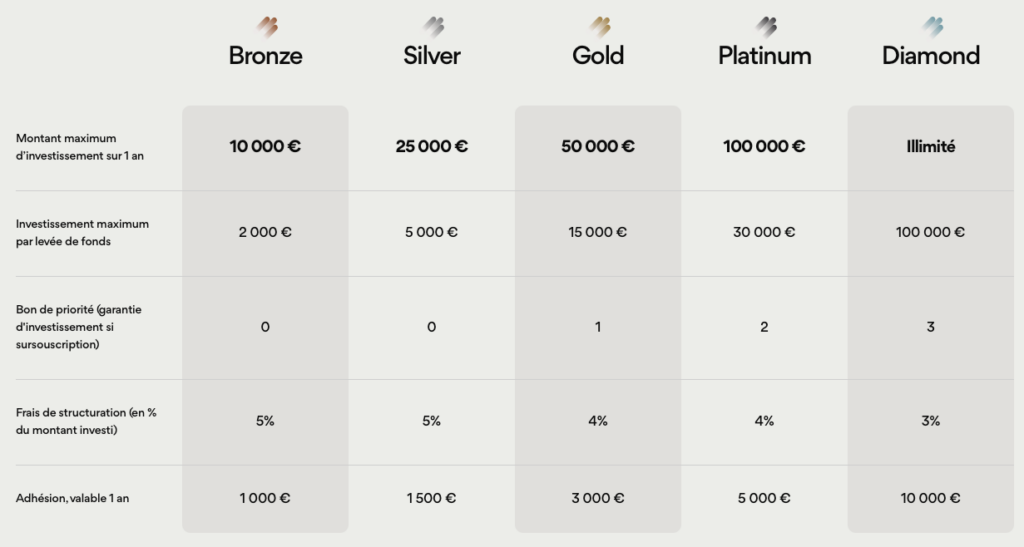The image size is (1024, 547).
Task: Click Platinum's 30 000 € per fundraising value
Action: (764, 232)
